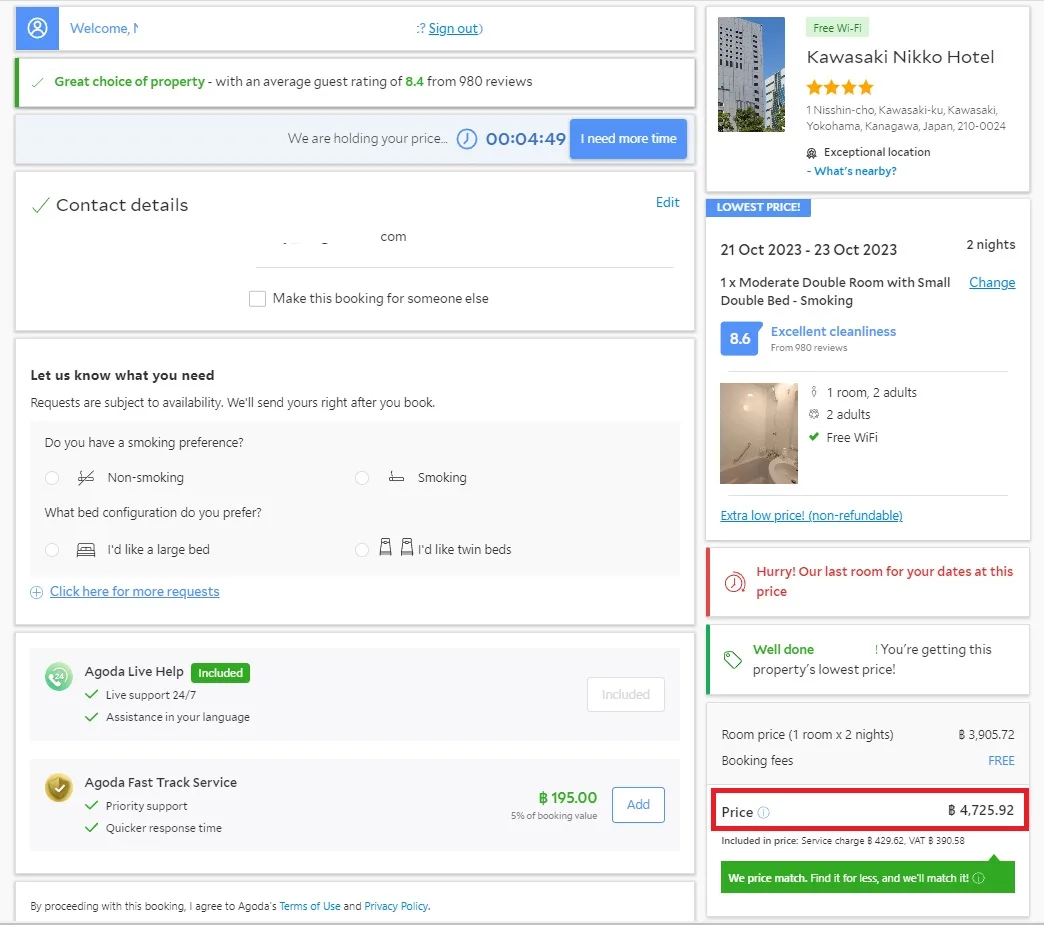
Task: Click the no-smoking cigarette icon
Action: click(x=86, y=477)
